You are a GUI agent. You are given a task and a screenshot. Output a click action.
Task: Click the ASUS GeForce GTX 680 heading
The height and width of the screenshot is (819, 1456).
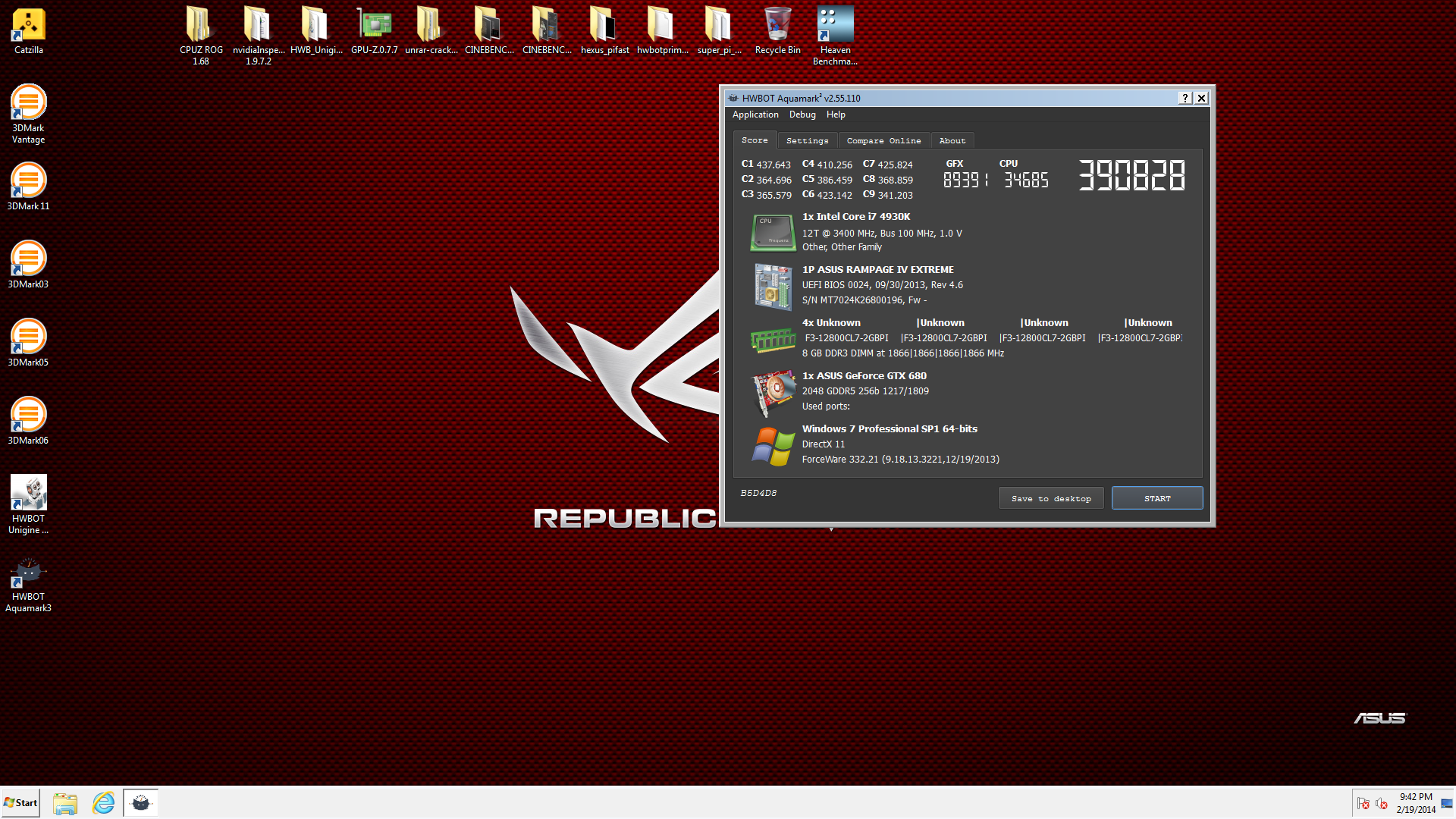point(864,376)
